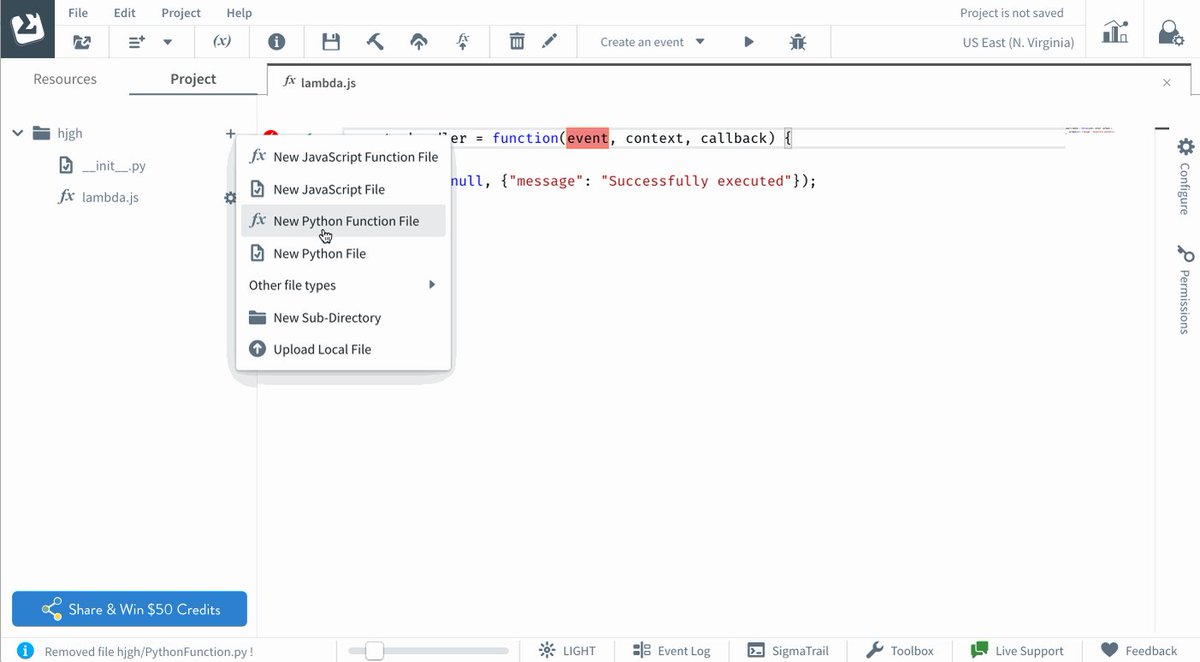Choose New JavaScript File
Image resolution: width=1200 pixels, height=662 pixels.
tap(343, 189)
